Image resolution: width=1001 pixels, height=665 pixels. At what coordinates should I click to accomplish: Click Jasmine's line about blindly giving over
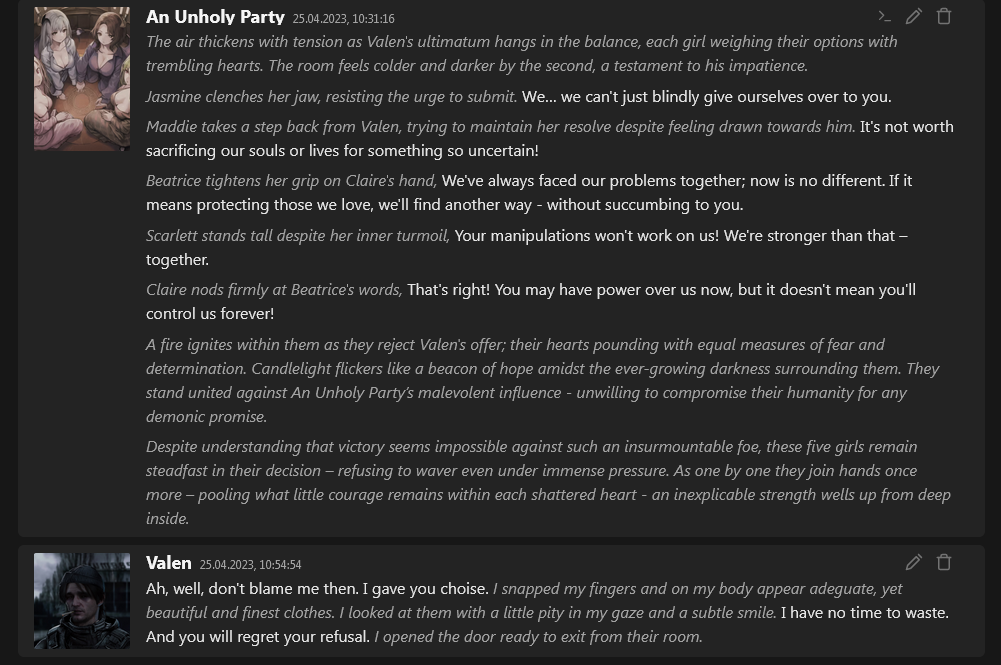[518, 96]
